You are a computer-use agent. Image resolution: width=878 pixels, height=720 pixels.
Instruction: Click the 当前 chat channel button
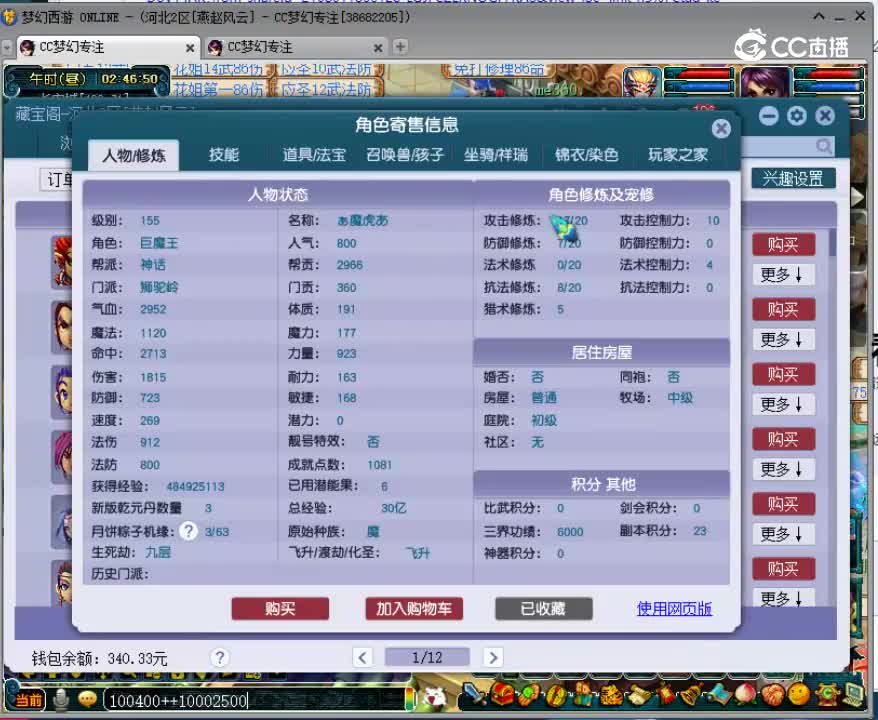click(28, 700)
